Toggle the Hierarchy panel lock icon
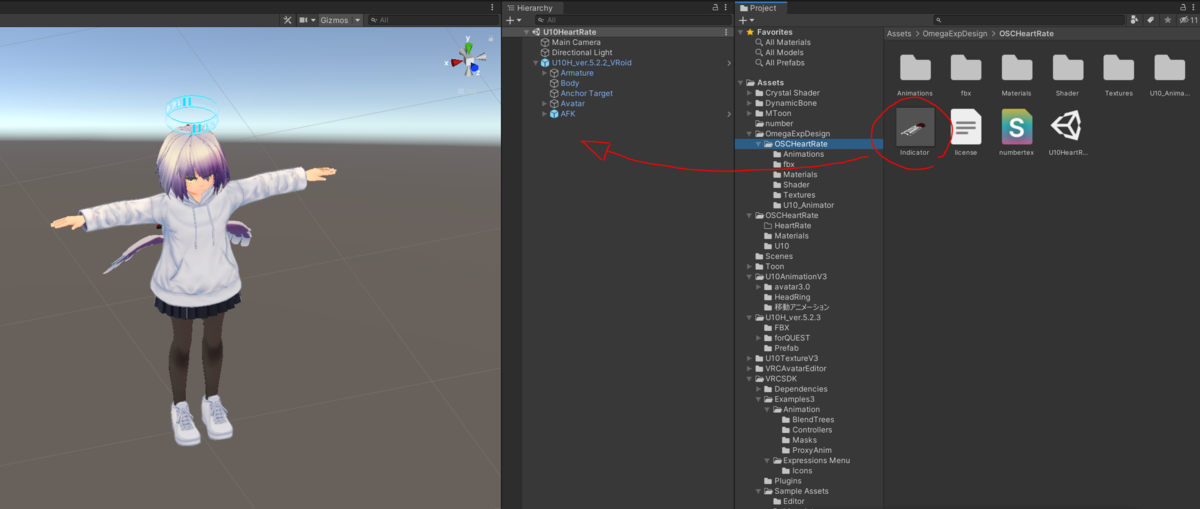Image resolution: width=1200 pixels, height=509 pixels. click(714, 7)
